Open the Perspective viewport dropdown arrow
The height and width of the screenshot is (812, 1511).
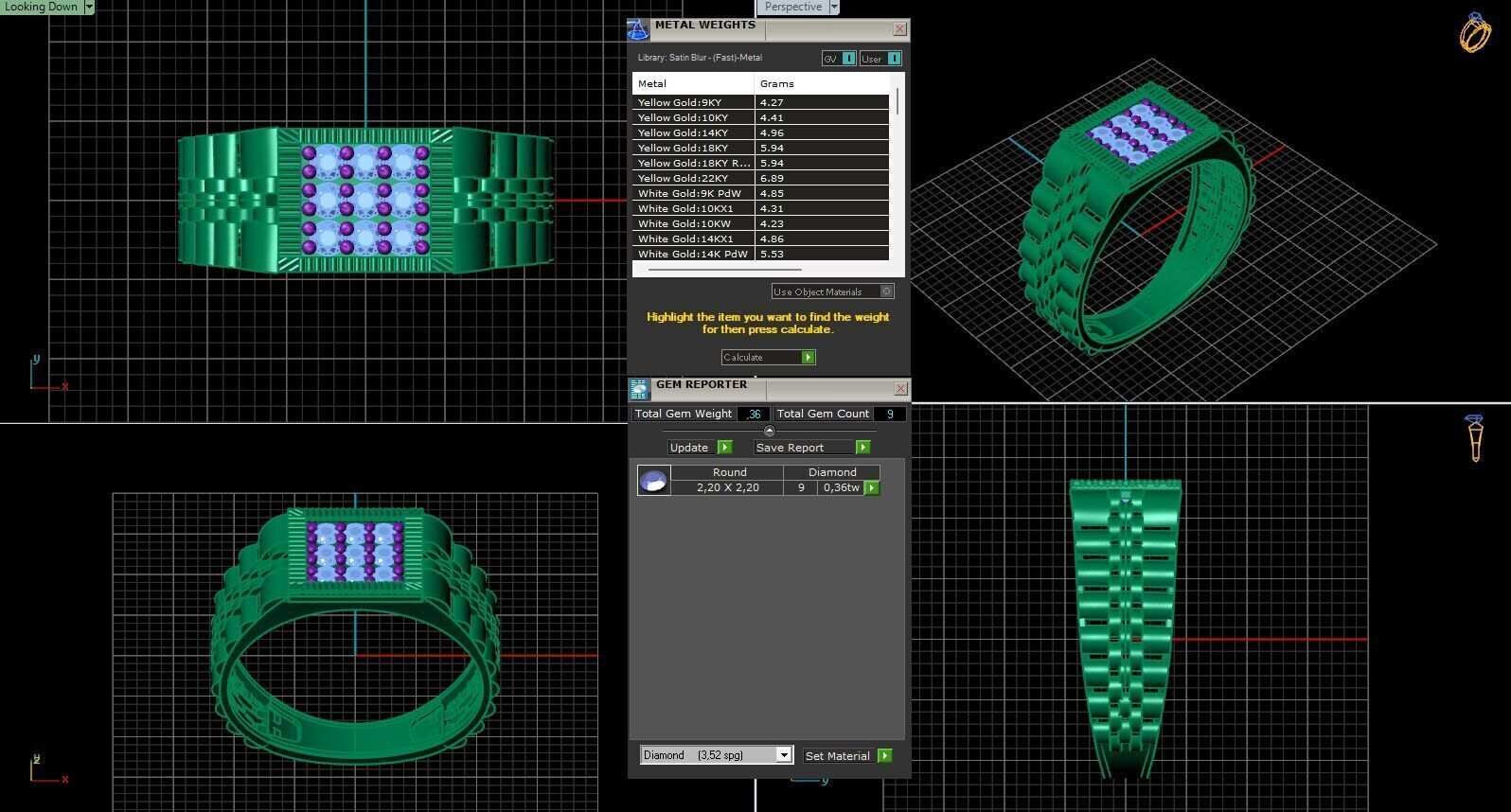834,7
